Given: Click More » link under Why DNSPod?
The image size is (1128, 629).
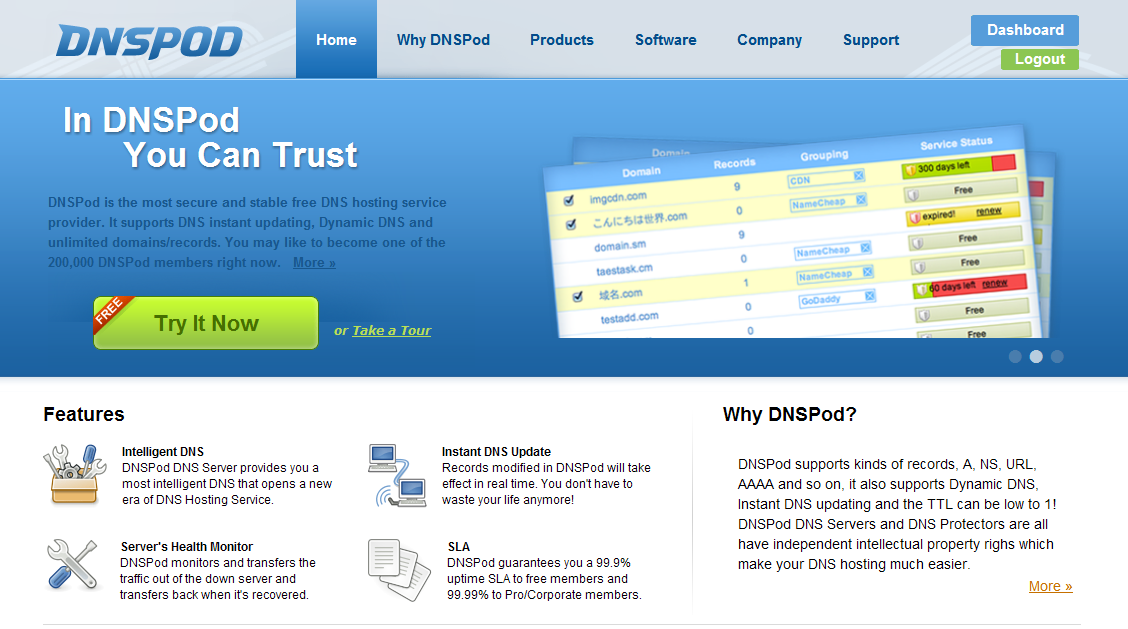Looking at the screenshot, I should click(x=1050, y=587).
